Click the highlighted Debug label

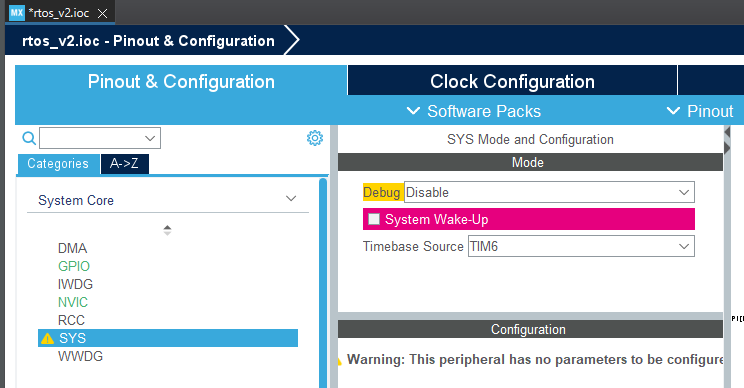point(382,192)
